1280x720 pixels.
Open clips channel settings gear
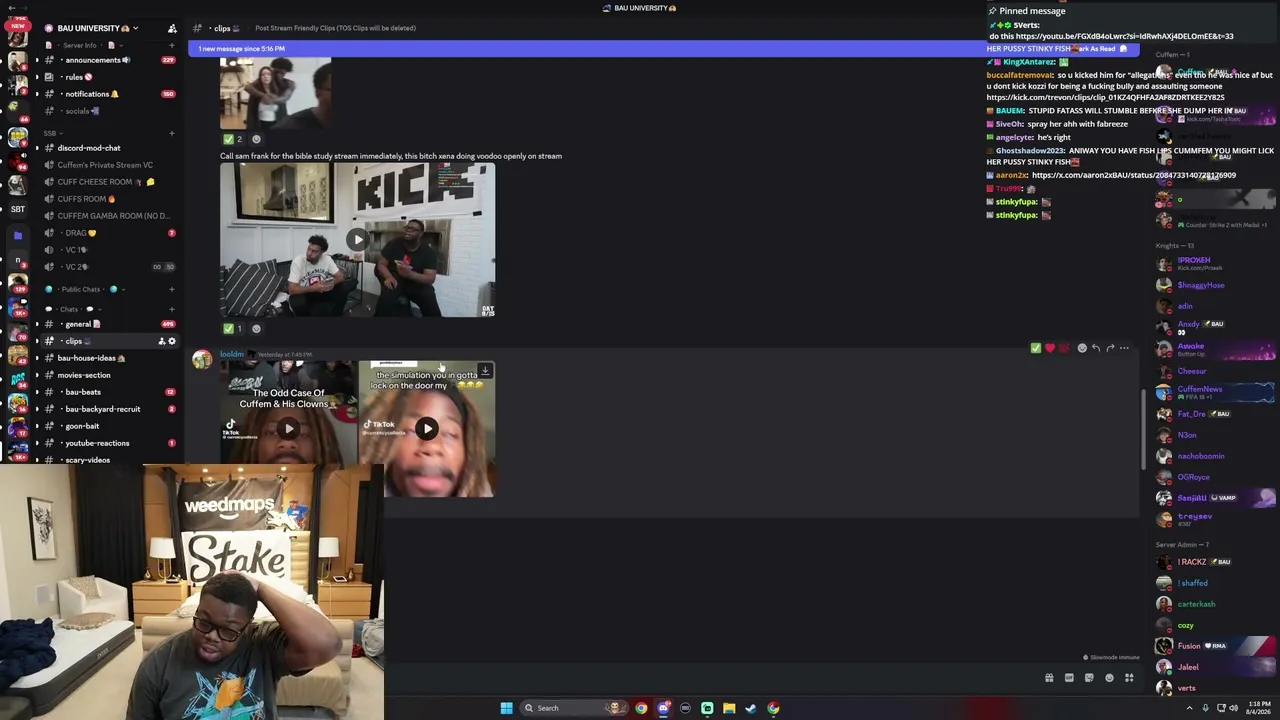coord(172,341)
